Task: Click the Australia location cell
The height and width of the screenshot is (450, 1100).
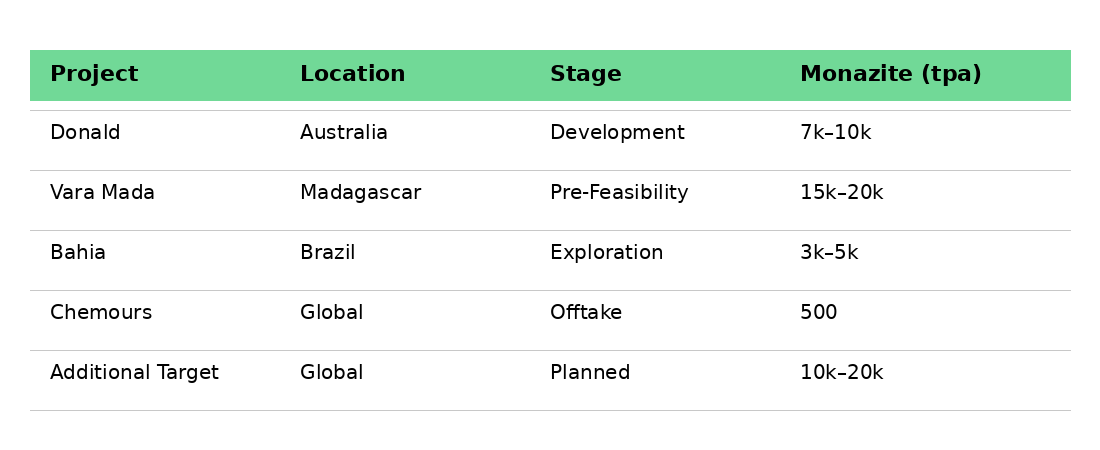Action: 343,133
